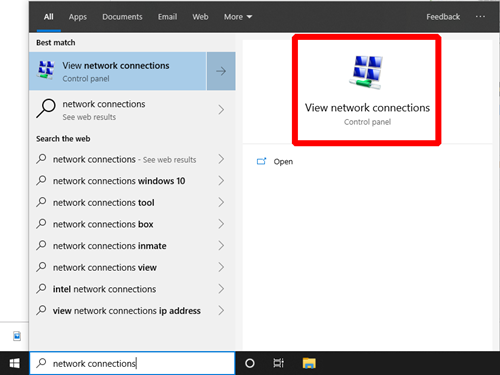
Task: Click View network connections icon in best match
Action: [46, 70]
